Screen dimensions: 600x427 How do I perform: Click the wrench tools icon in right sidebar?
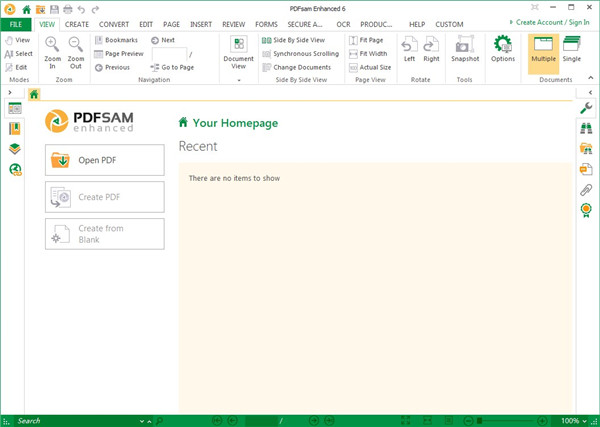(x=586, y=108)
